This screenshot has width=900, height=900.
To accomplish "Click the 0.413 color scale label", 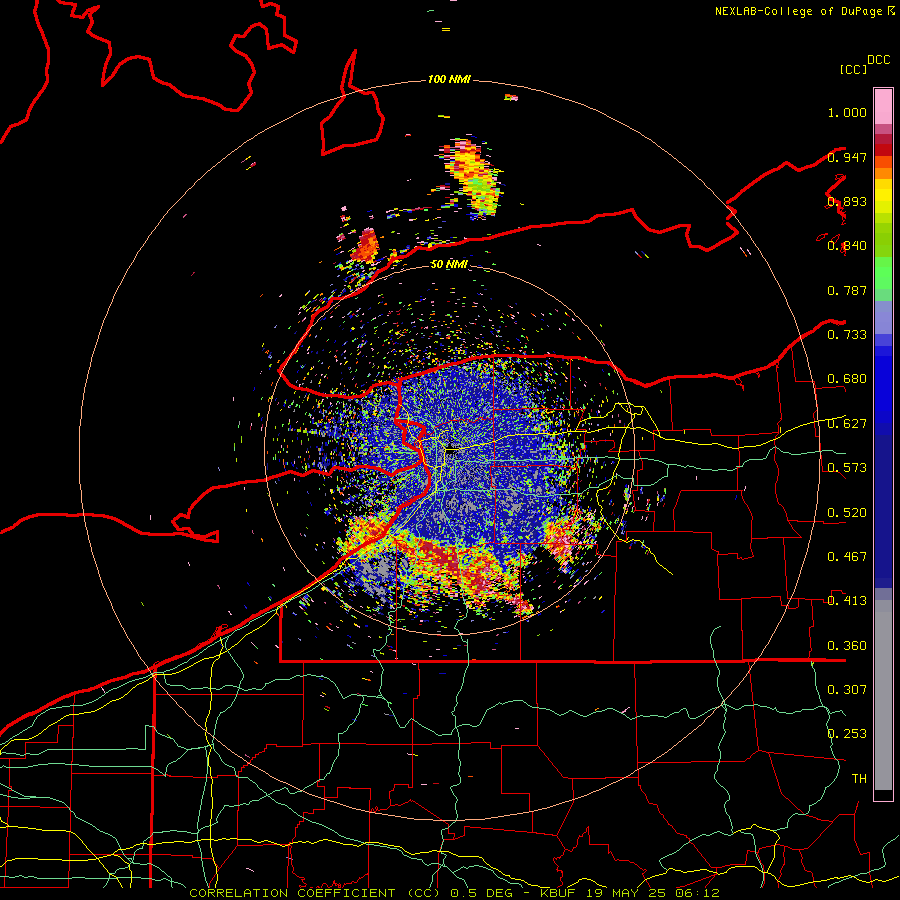I will tap(847, 601).
